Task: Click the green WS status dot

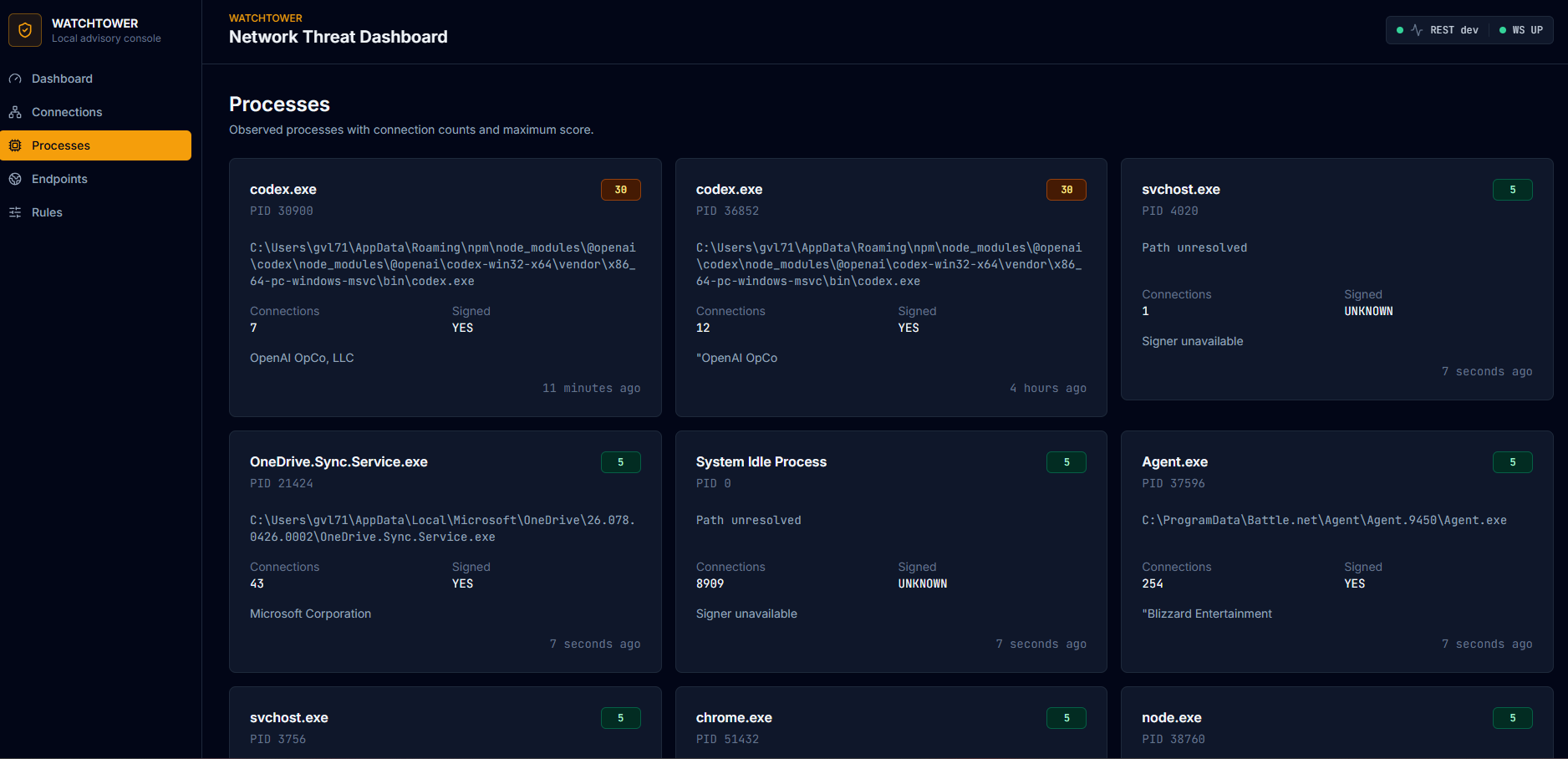Action: pyautogui.click(x=1503, y=30)
